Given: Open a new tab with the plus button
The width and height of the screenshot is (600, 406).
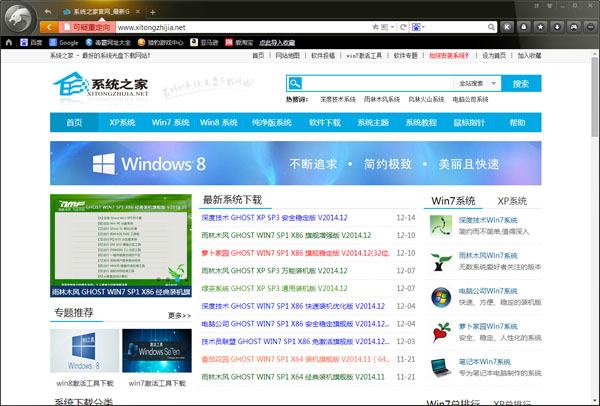Looking at the screenshot, I should 152,13.
